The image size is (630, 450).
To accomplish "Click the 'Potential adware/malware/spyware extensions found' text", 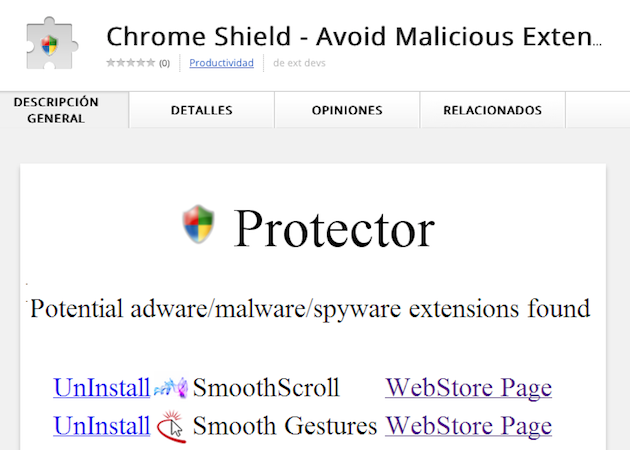I will 310,308.
